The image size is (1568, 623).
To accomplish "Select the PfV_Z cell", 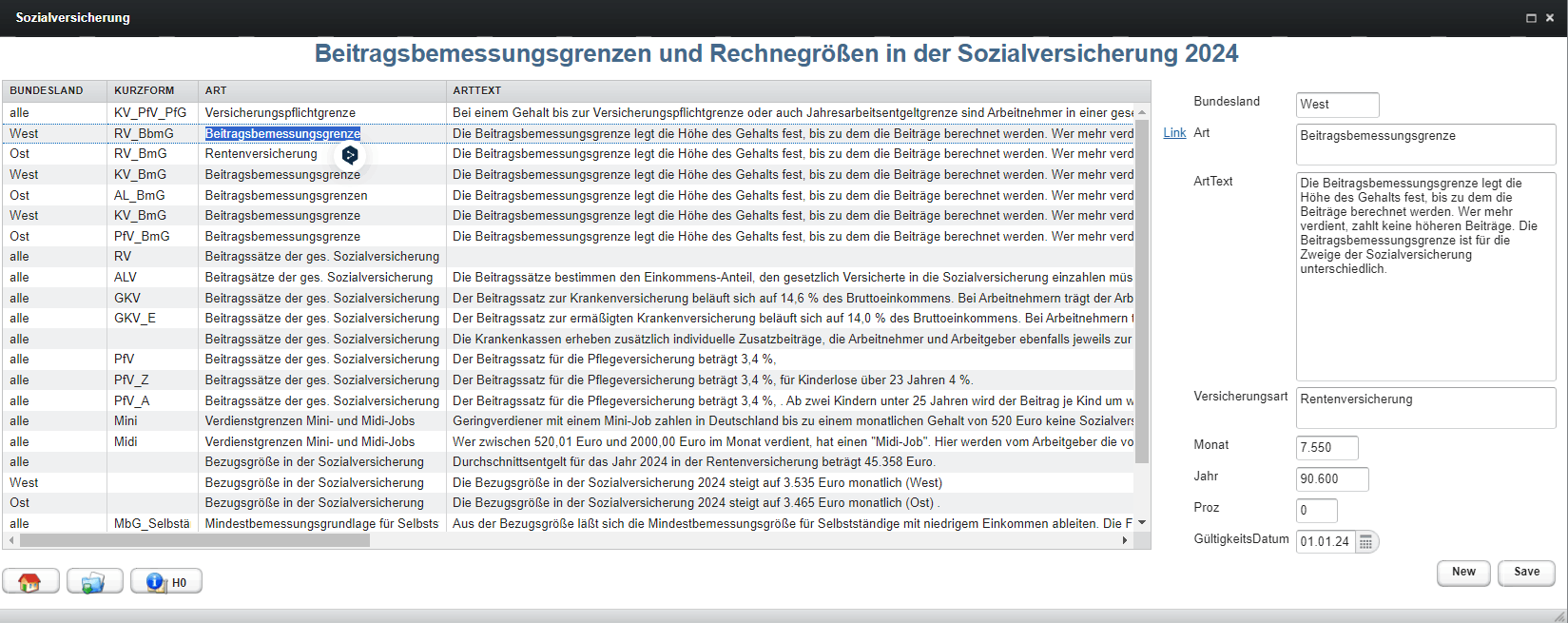I will (x=152, y=380).
